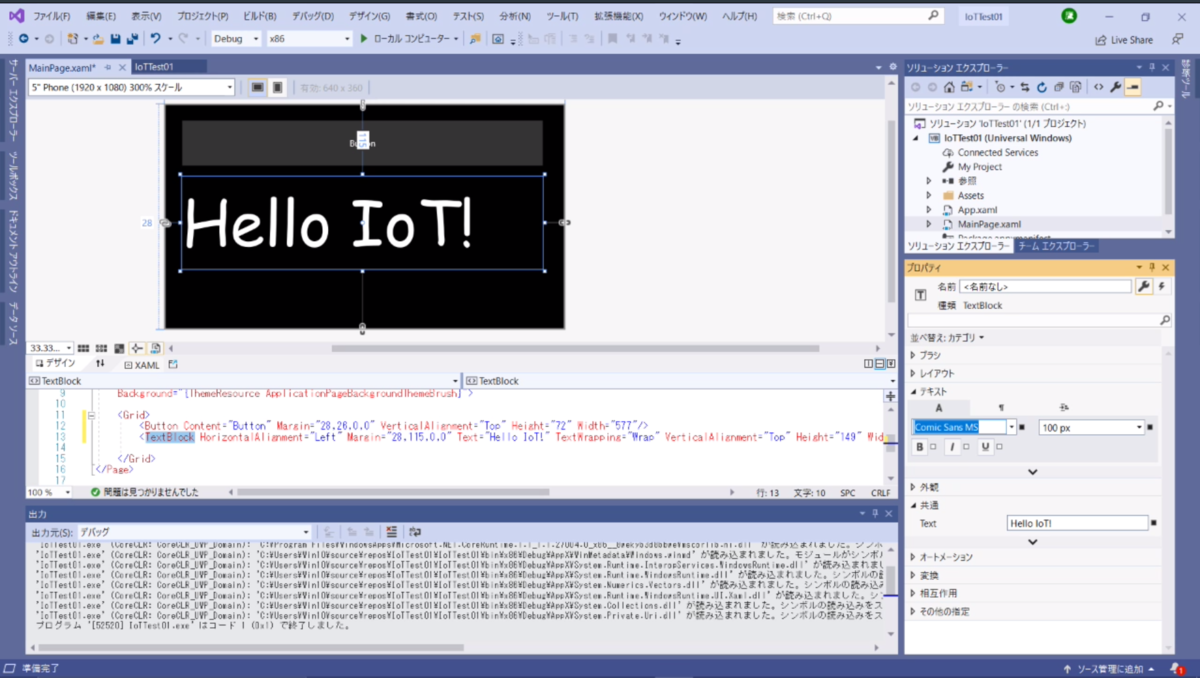Click the notification bell icon in the status bar

[x=1179, y=668]
